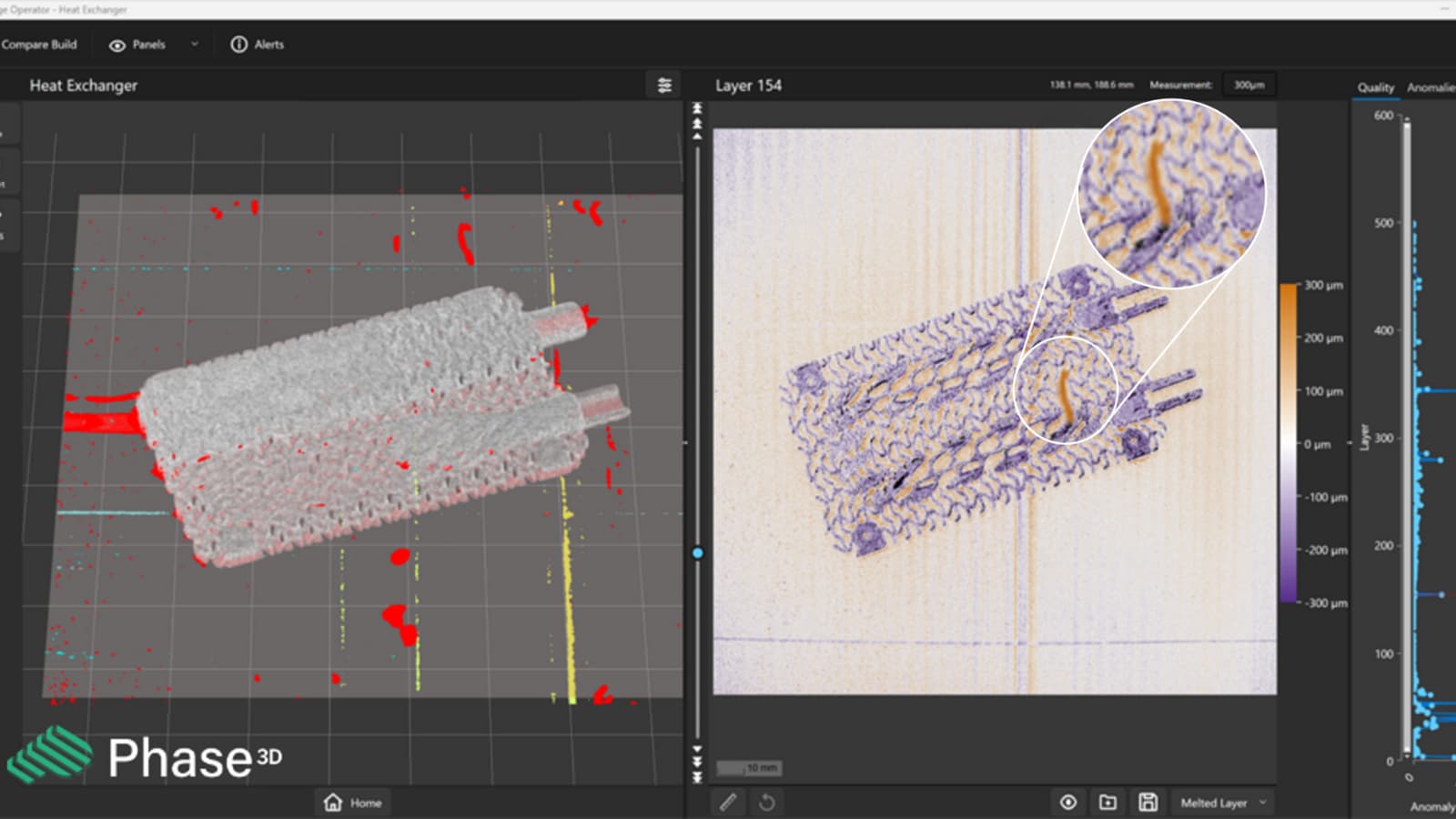Click the Compare Build button

(x=41, y=44)
